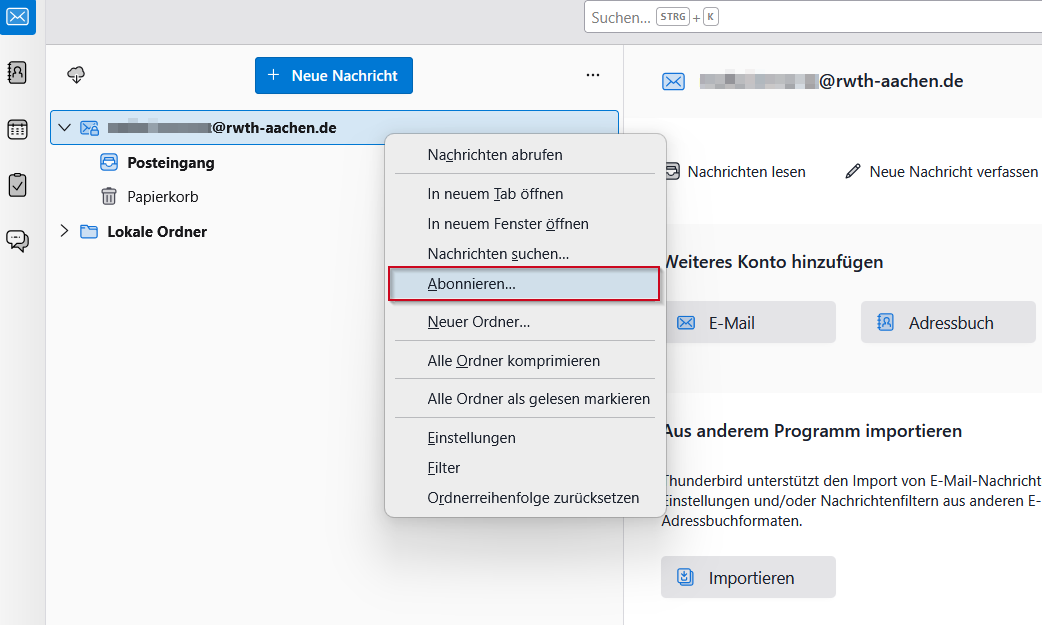The height and width of the screenshot is (625, 1042).
Task: Click the Nachrichten lesen icon
Action: point(673,172)
